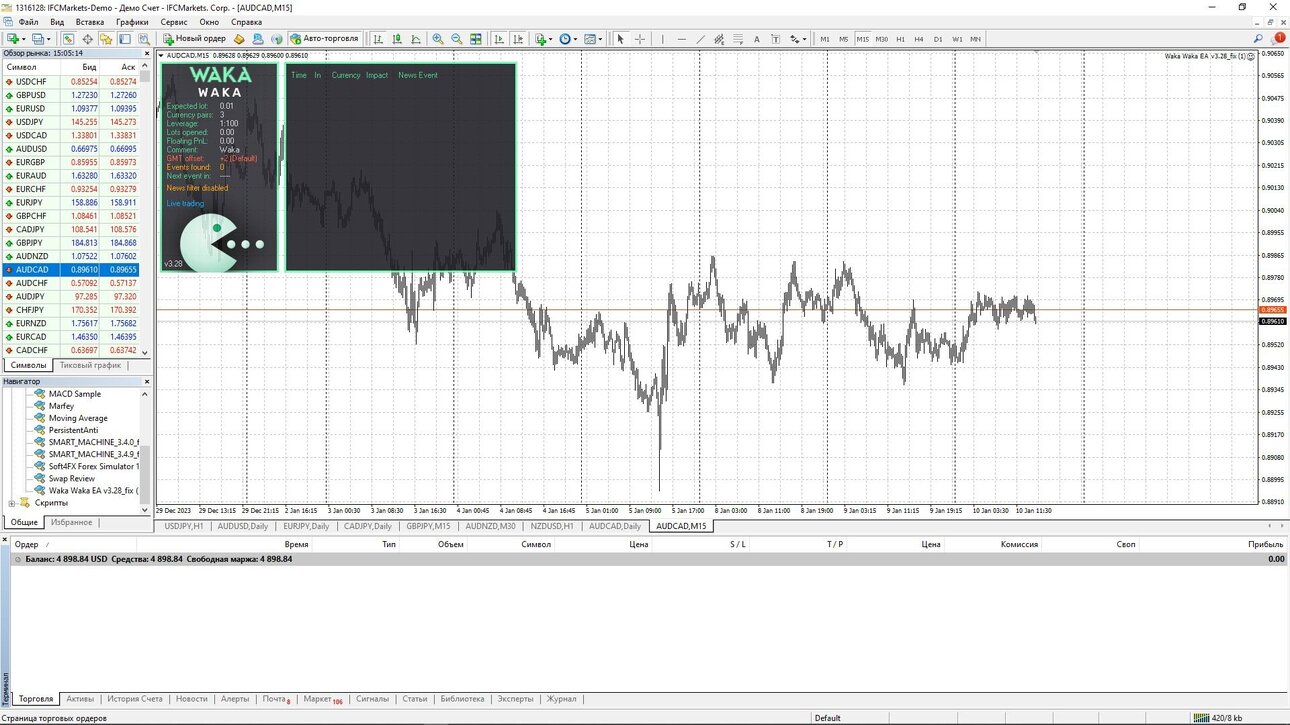Switch to the GBPJPY,M15 chart tab
This screenshot has width=1290, height=725.
coord(428,526)
